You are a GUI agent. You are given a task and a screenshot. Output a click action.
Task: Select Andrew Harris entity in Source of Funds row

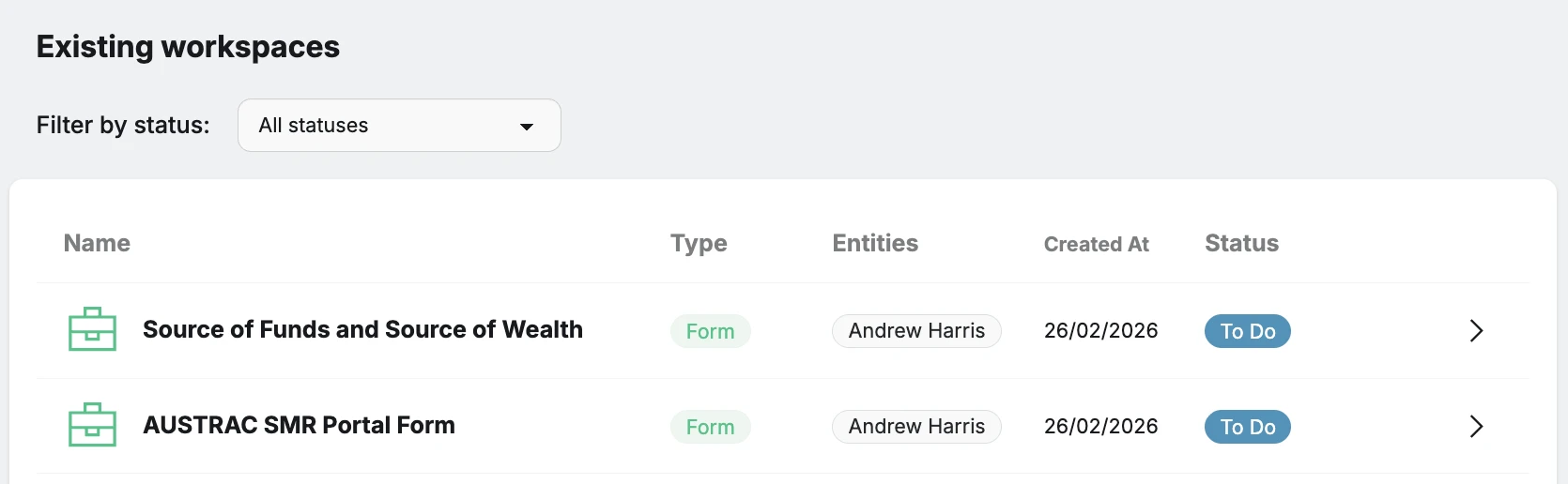916,331
